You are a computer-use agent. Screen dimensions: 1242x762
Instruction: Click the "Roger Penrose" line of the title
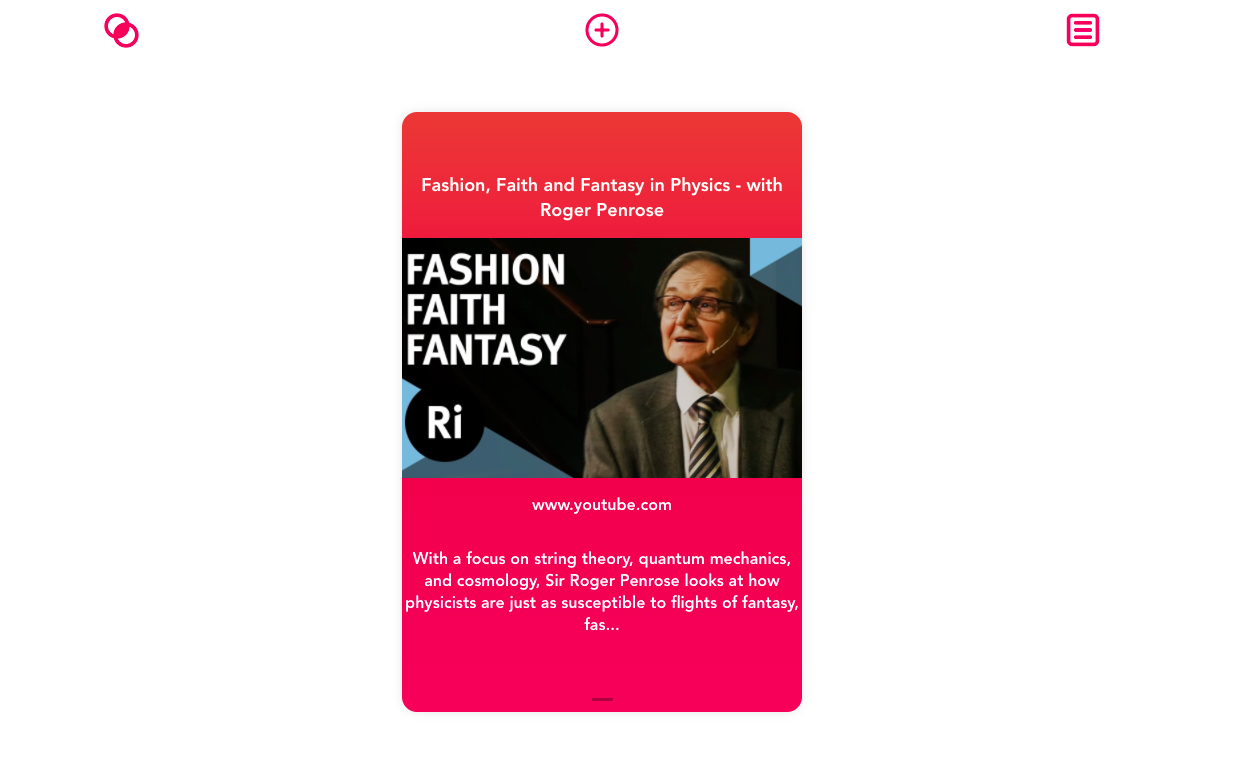point(602,210)
